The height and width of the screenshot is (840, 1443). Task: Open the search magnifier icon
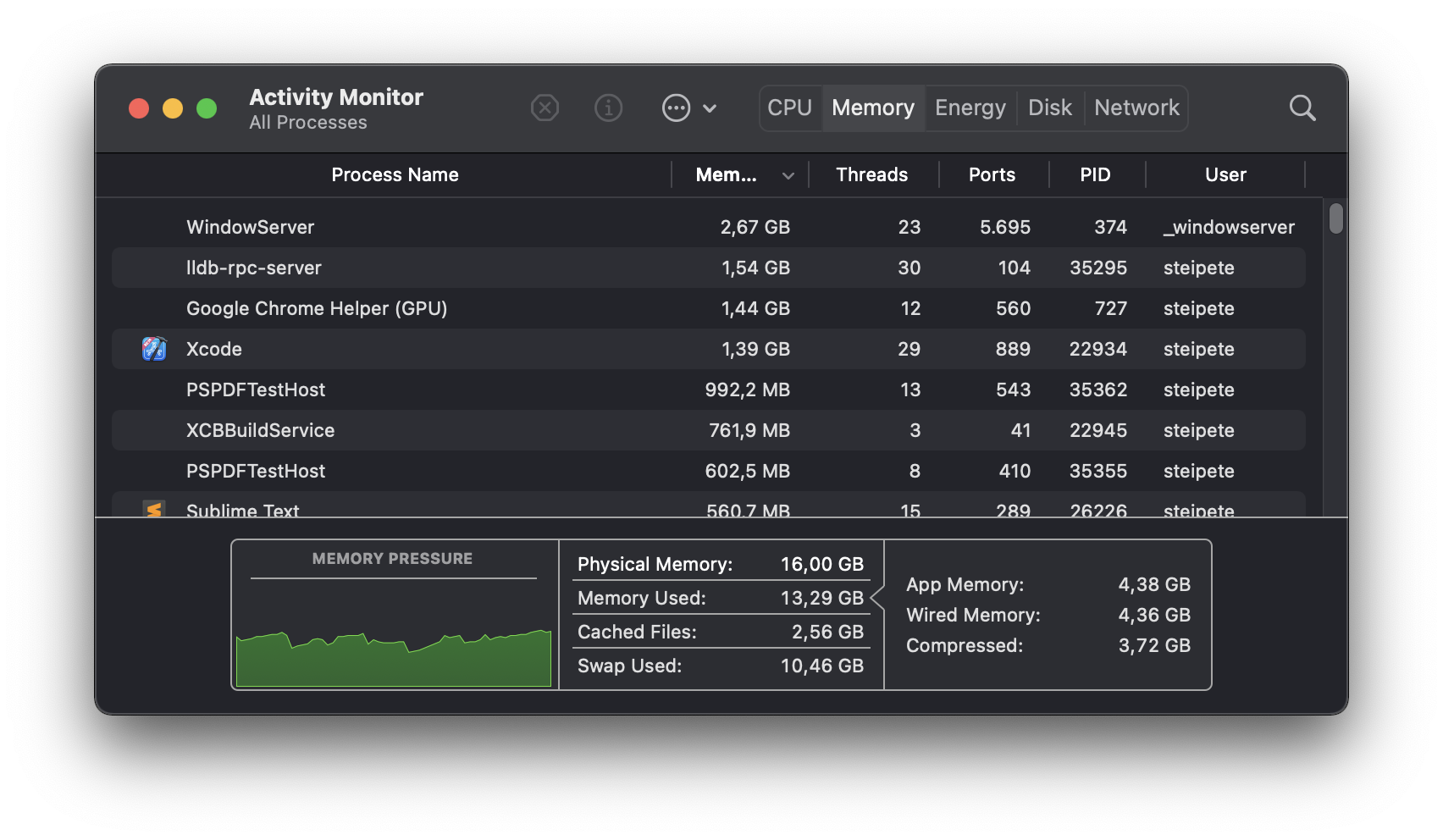(x=1302, y=108)
